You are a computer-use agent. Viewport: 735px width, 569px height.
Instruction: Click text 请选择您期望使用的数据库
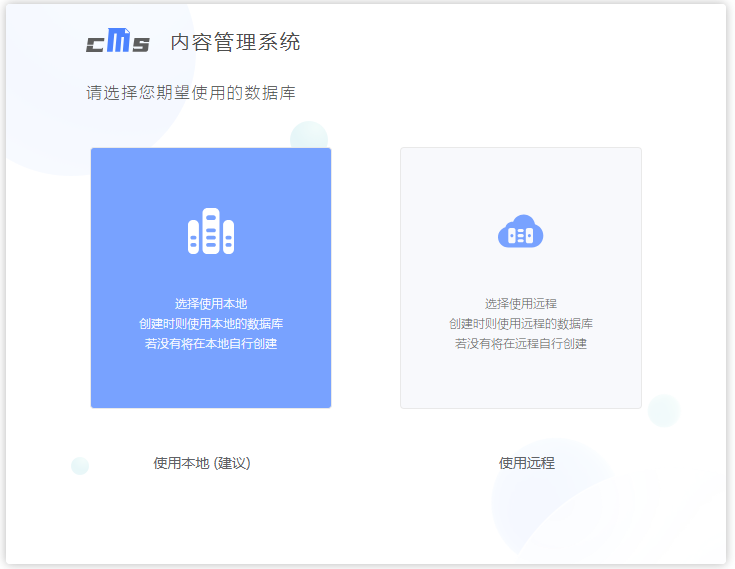coord(191,93)
